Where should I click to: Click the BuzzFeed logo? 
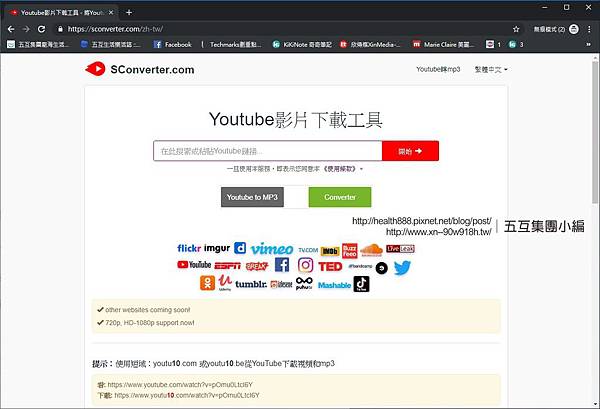point(349,251)
